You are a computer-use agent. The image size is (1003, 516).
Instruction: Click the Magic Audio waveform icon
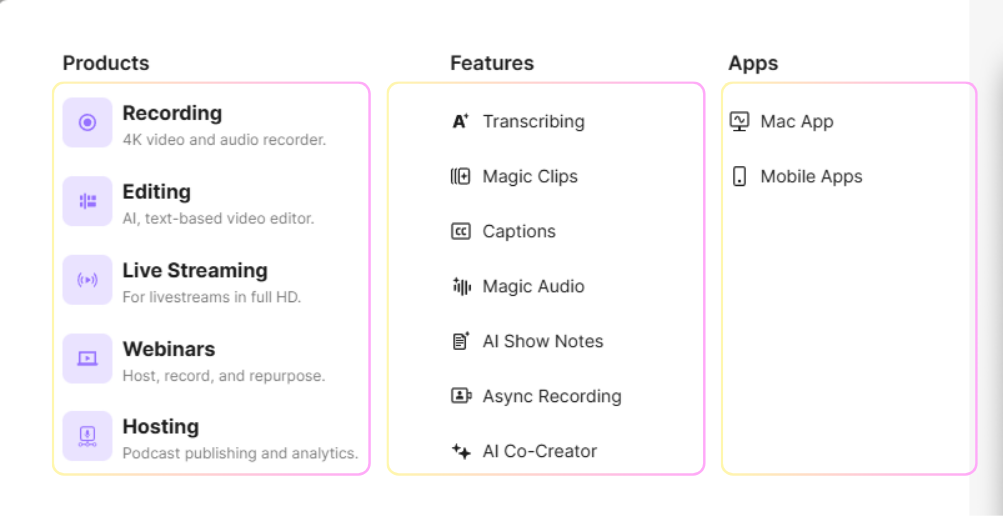460,287
